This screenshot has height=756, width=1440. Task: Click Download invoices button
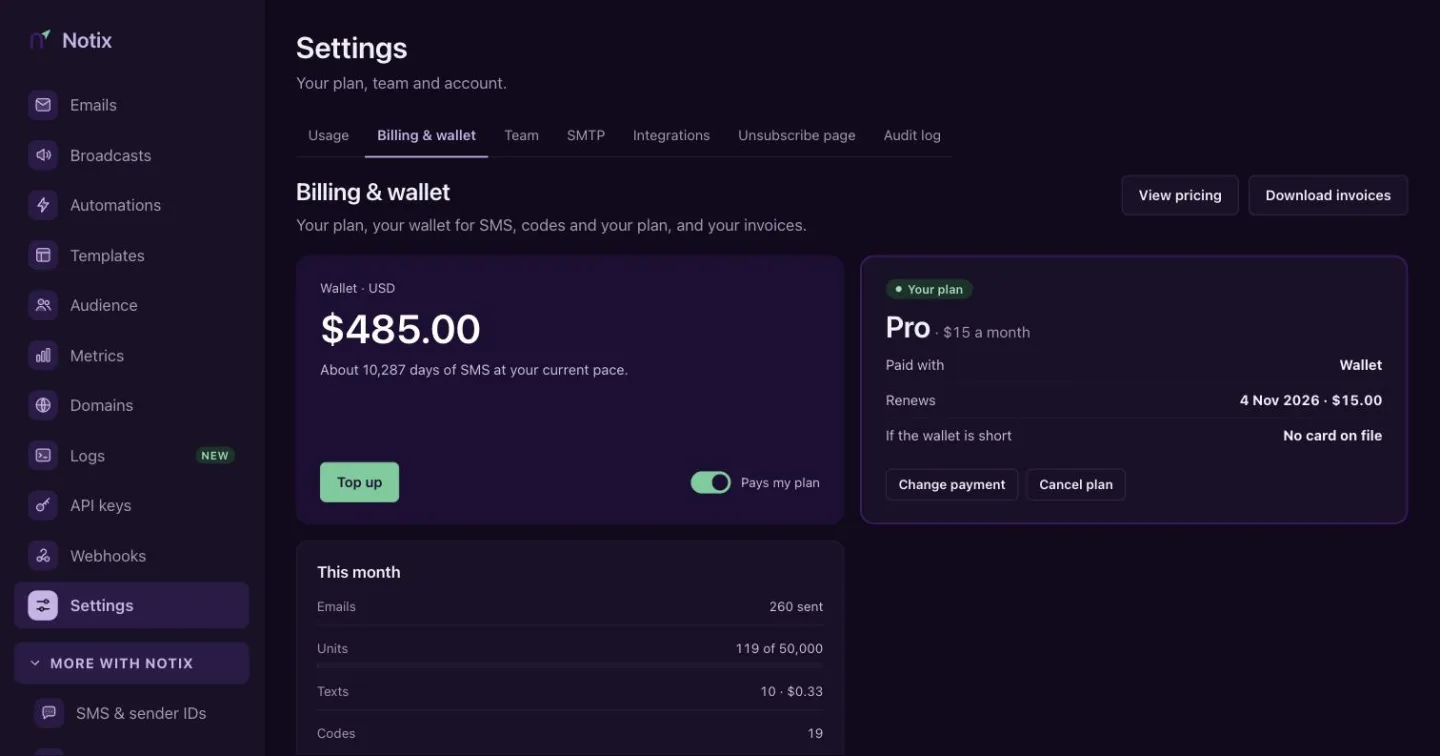tap(1328, 195)
